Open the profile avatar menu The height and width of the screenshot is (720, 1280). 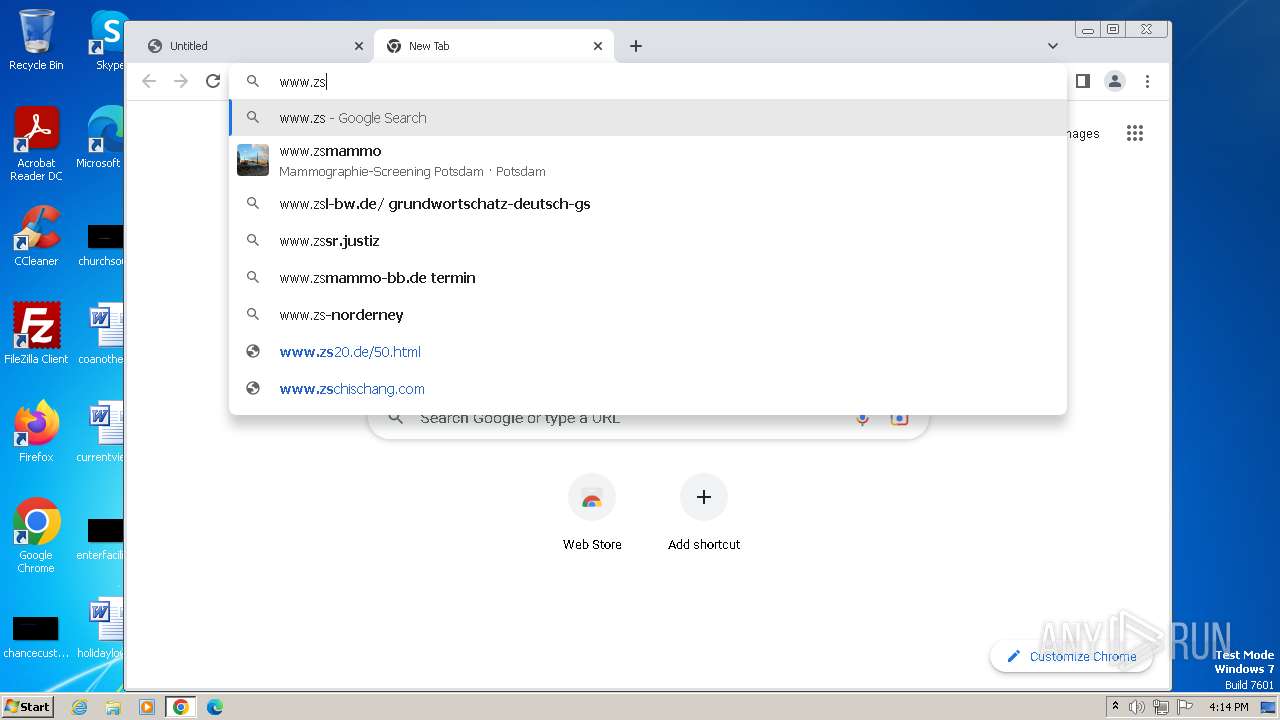click(x=1115, y=81)
